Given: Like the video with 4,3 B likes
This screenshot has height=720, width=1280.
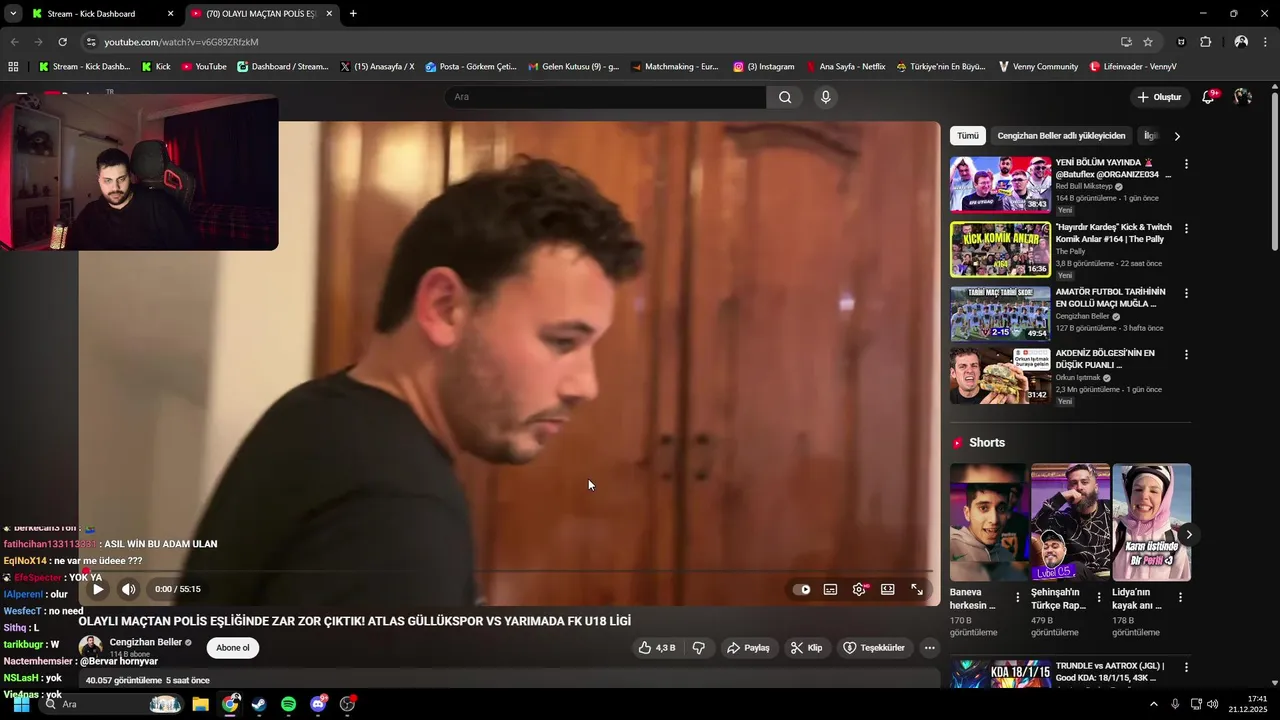Looking at the screenshot, I should point(657,648).
